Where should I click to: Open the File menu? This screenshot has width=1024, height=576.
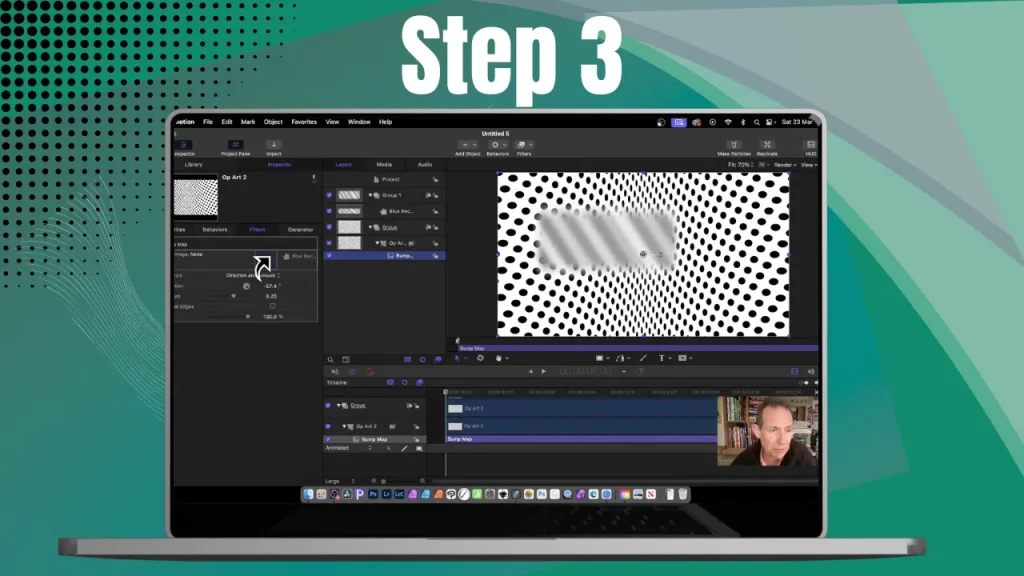(x=208, y=122)
